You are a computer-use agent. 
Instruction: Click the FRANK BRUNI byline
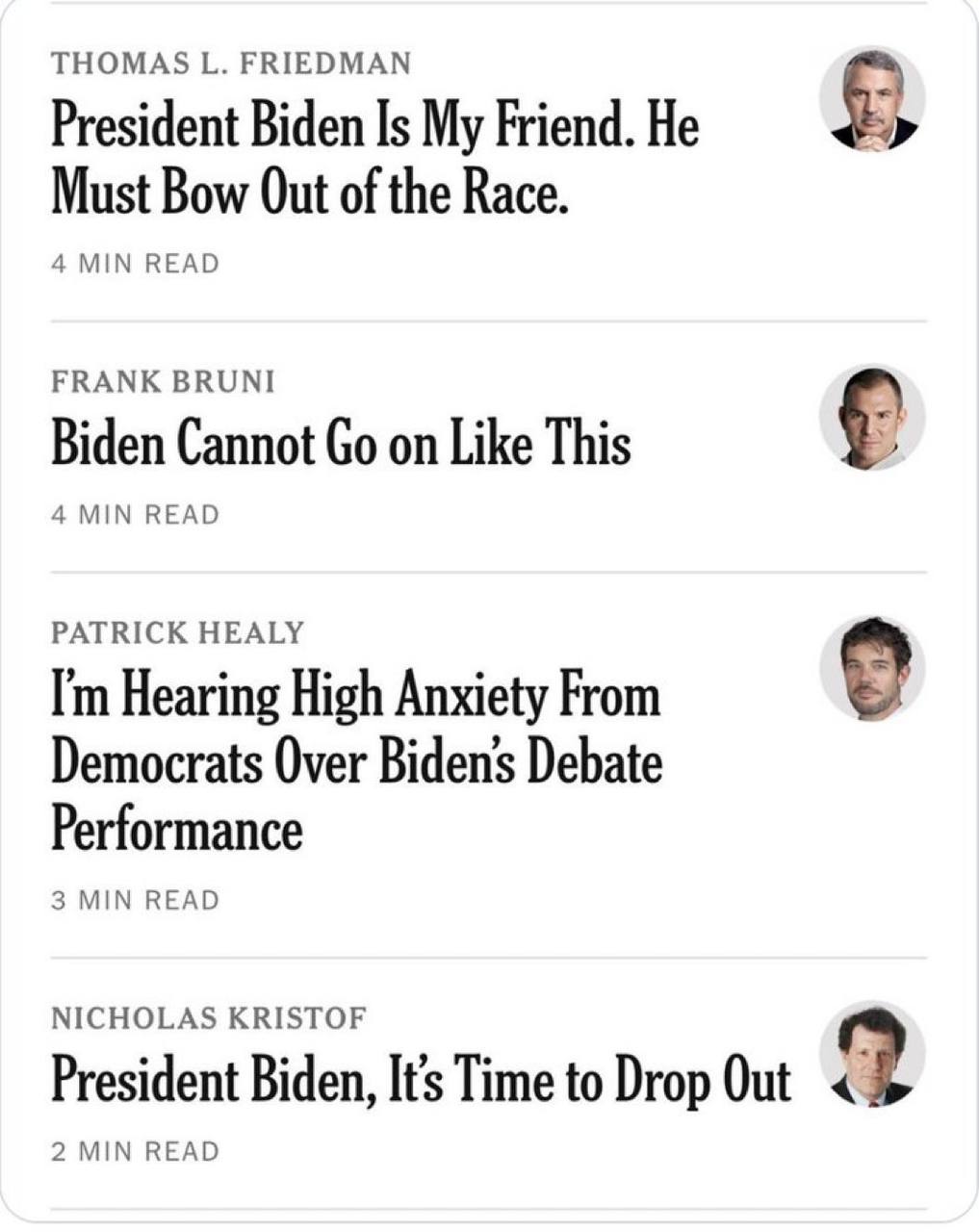[163, 382]
